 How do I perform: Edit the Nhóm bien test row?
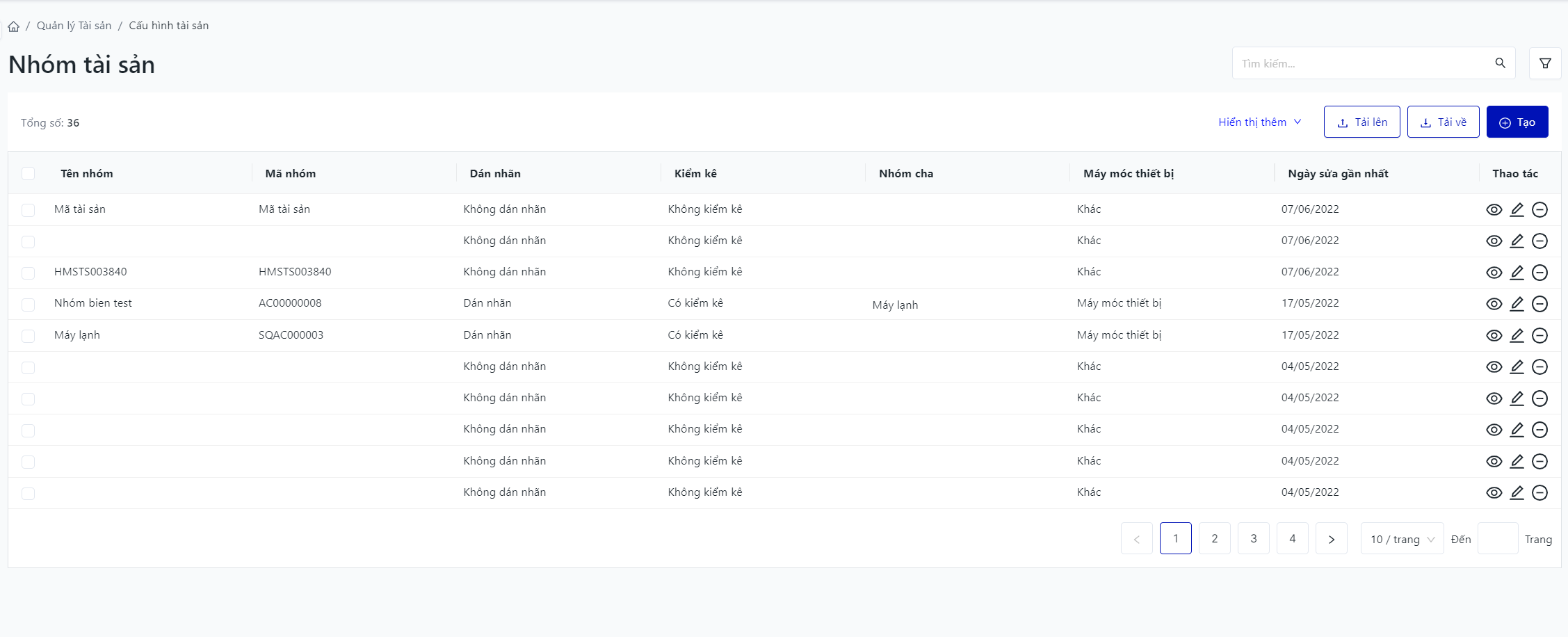point(1517,304)
